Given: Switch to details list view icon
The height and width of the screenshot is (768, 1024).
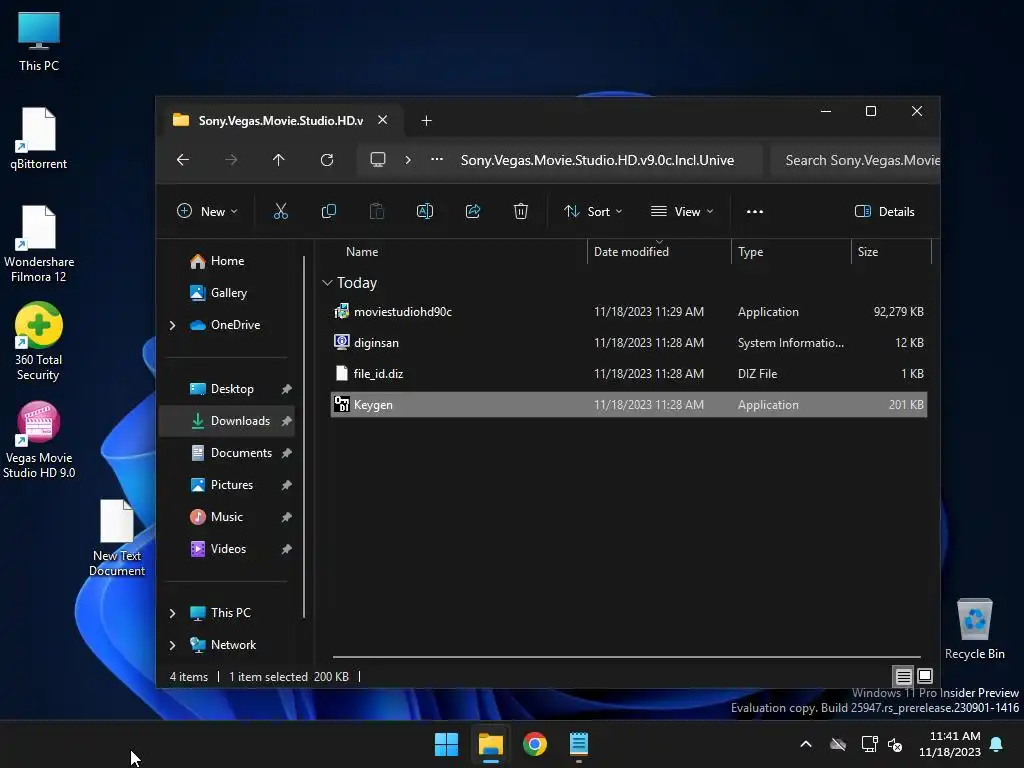Looking at the screenshot, I should click(903, 676).
